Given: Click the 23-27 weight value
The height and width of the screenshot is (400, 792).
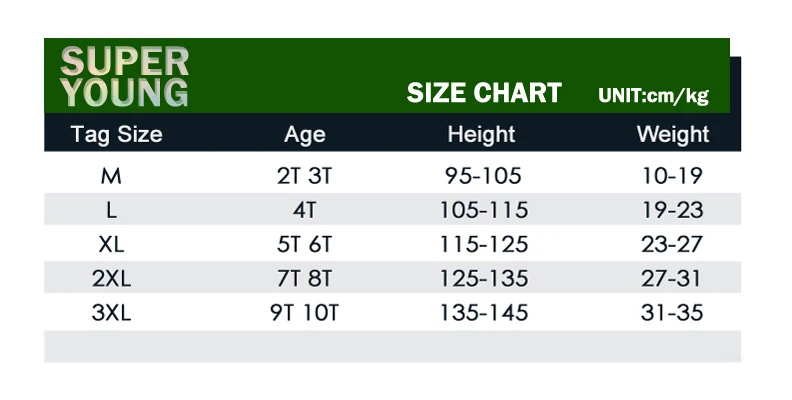Looking at the screenshot, I should click(672, 244).
